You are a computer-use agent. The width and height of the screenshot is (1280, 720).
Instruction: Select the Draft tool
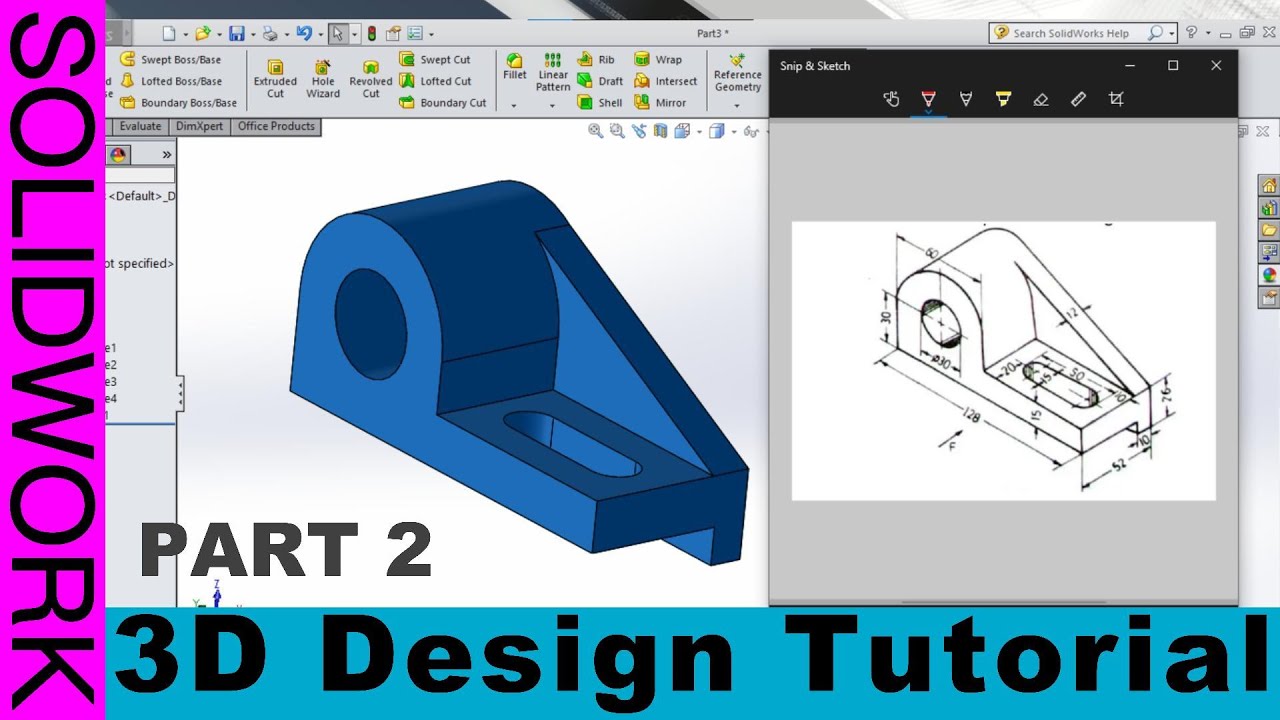click(x=600, y=81)
